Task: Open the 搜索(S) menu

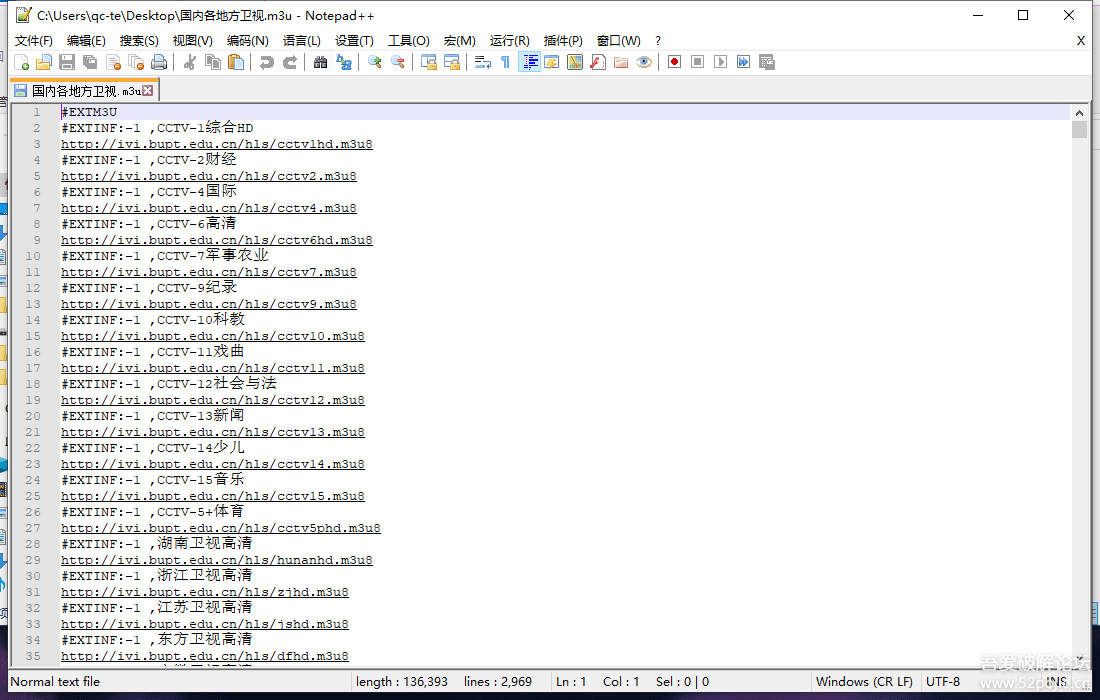Action: [139, 41]
